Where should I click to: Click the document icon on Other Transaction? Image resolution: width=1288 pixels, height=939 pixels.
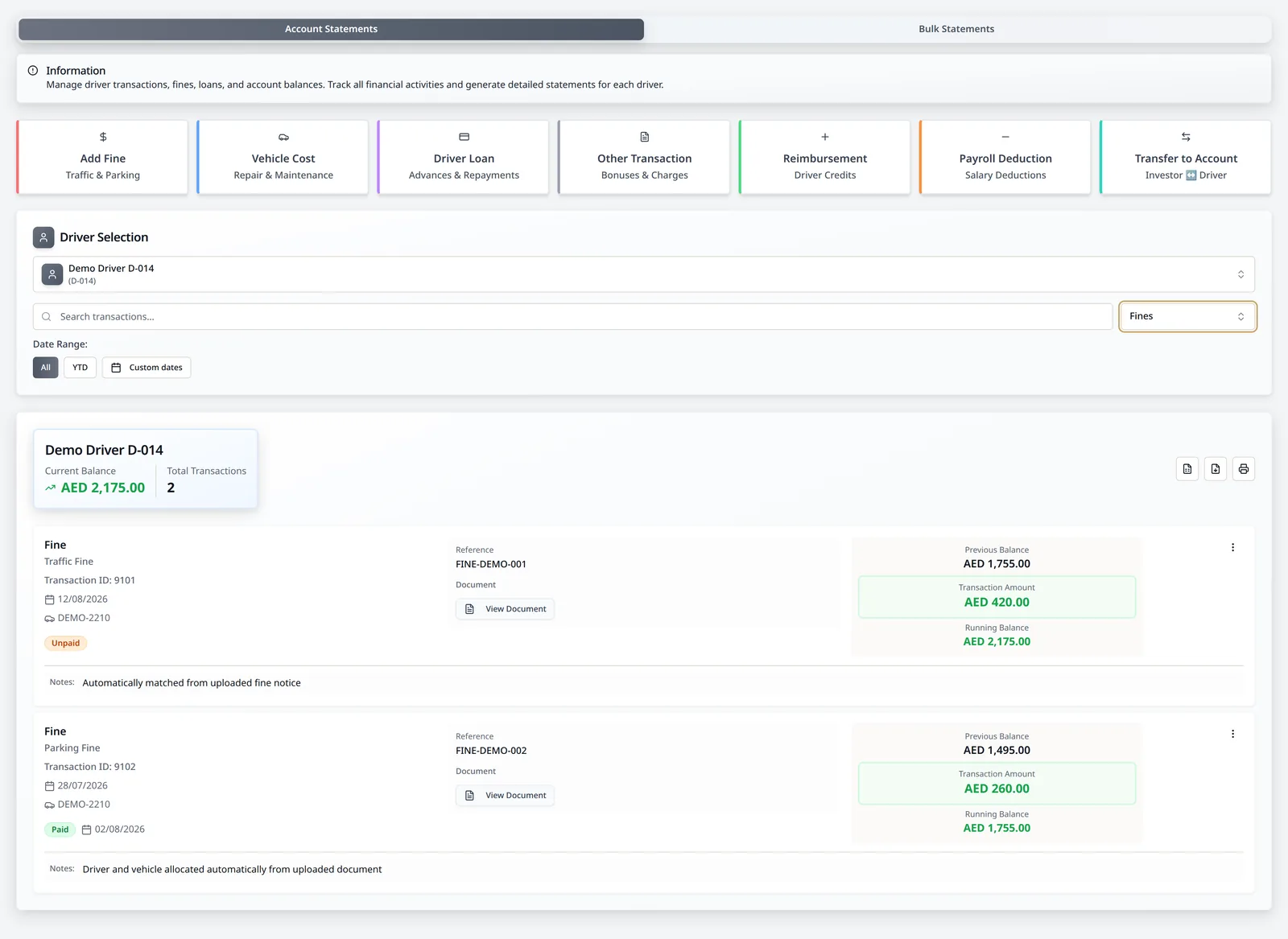pos(645,137)
